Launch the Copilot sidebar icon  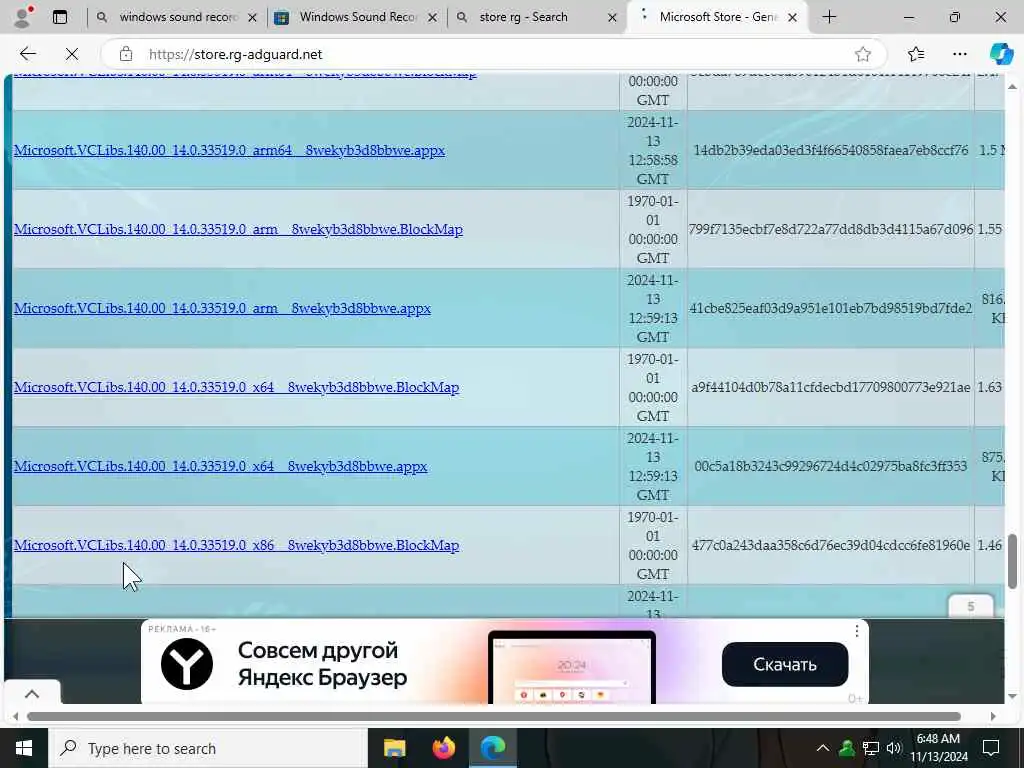[1001, 54]
